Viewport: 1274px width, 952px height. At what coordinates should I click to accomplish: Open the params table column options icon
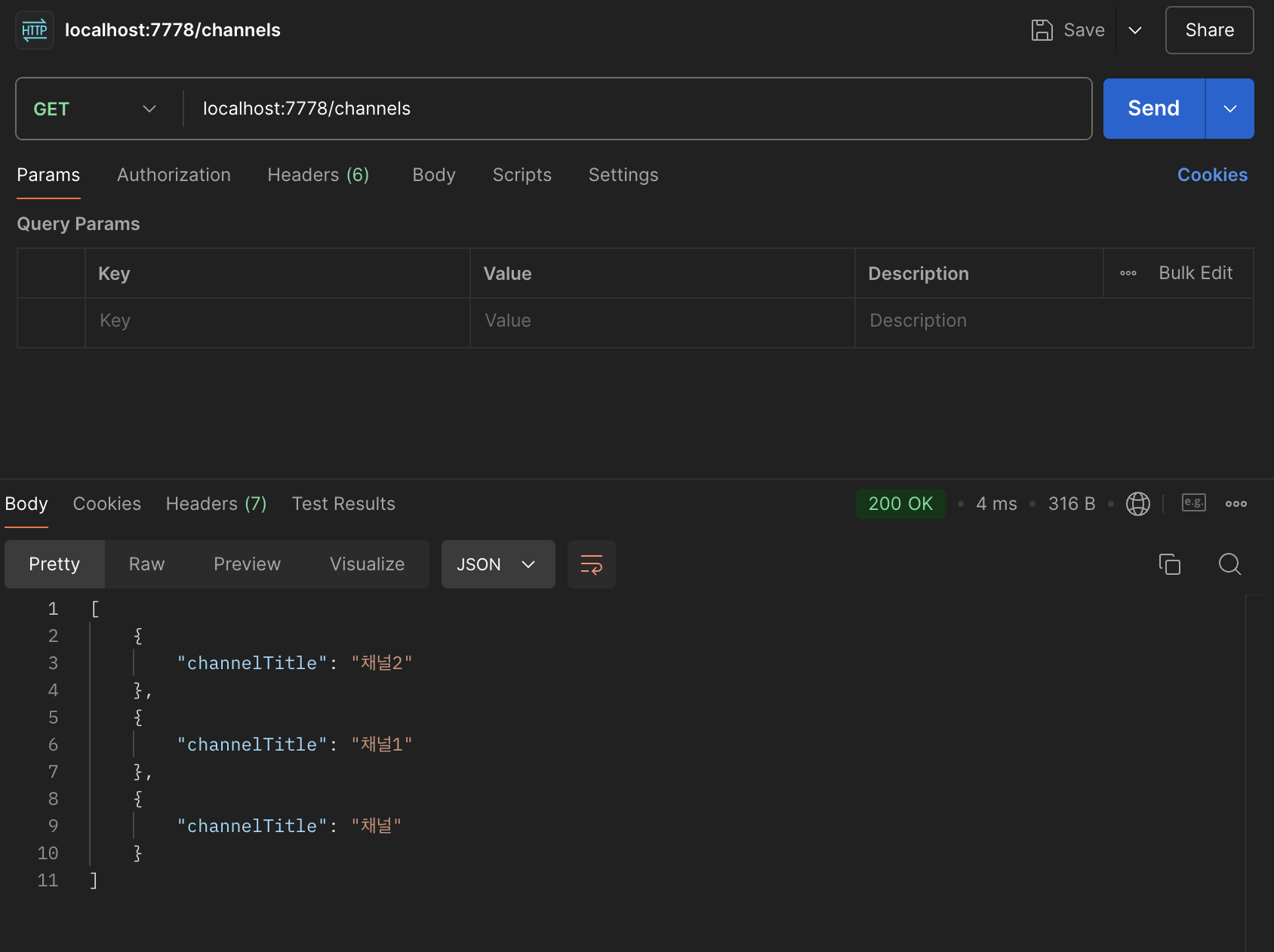click(x=1128, y=273)
